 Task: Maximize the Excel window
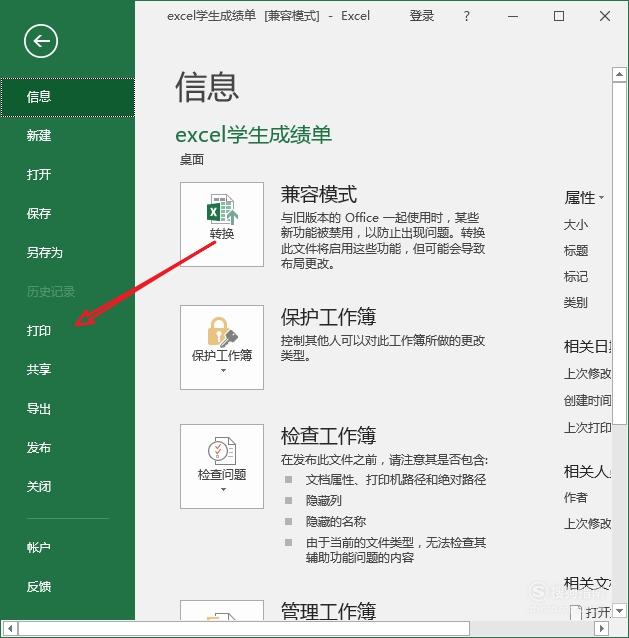click(559, 16)
